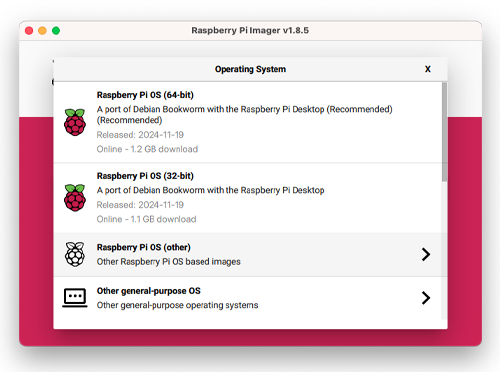
Task: Click the red close window button
Action: point(29,31)
